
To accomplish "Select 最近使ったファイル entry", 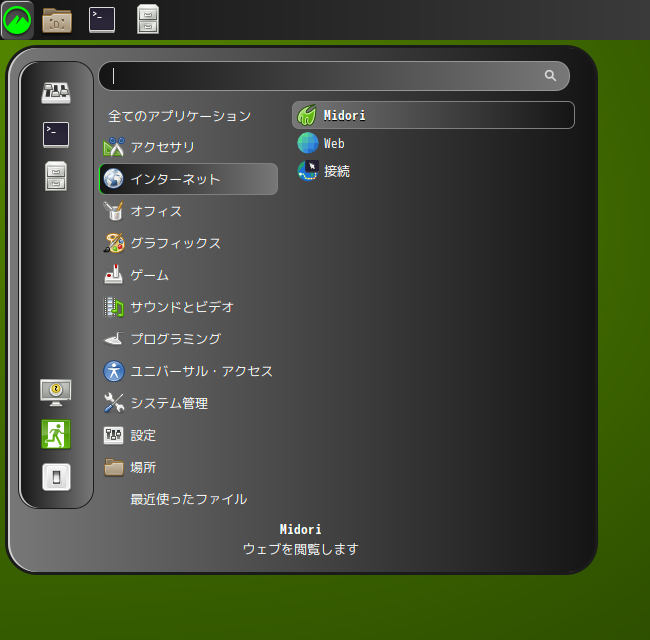I will tap(189, 499).
